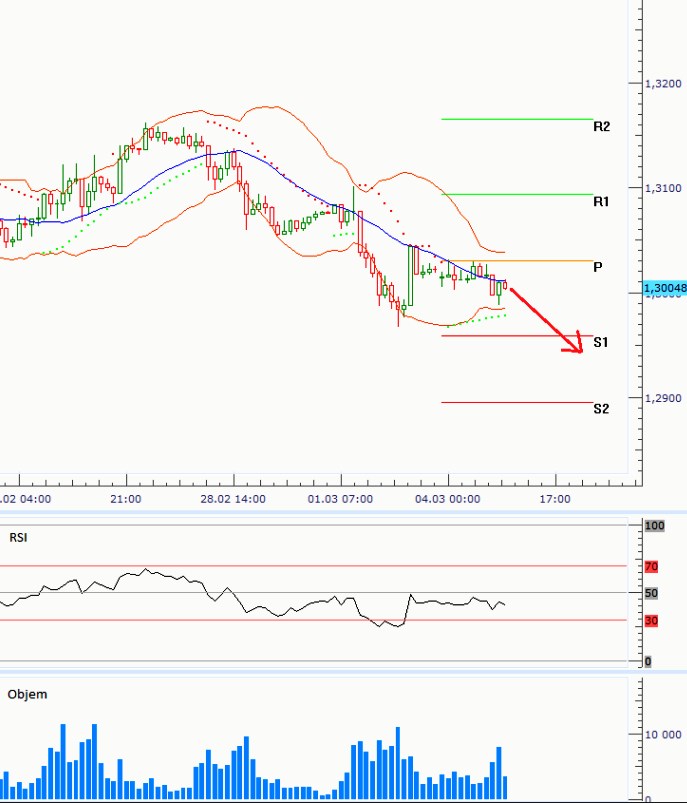Click the S2 support level label
This screenshot has height=804, width=687.
coord(601,409)
